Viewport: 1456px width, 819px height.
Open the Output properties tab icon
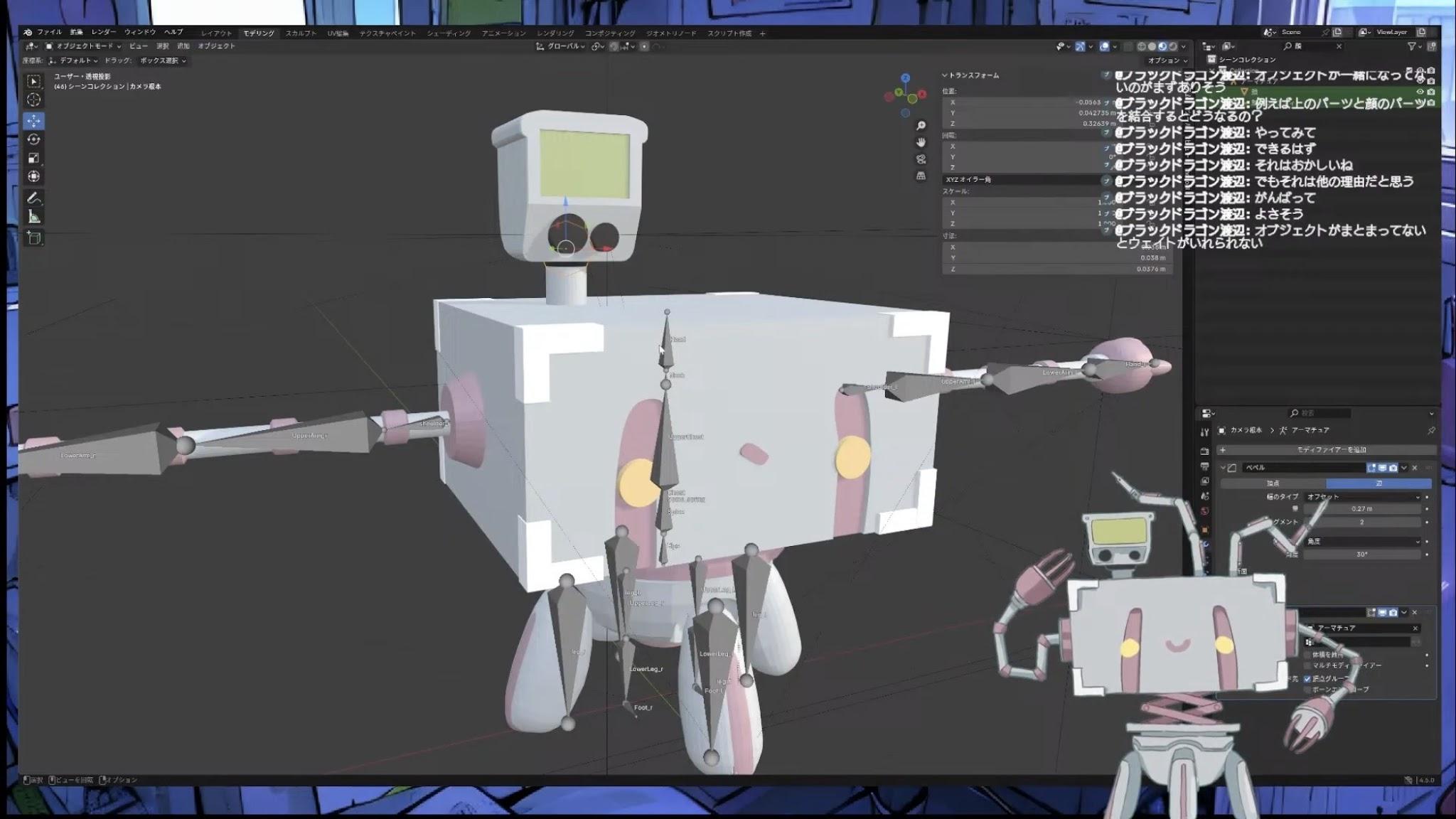(x=1204, y=466)
